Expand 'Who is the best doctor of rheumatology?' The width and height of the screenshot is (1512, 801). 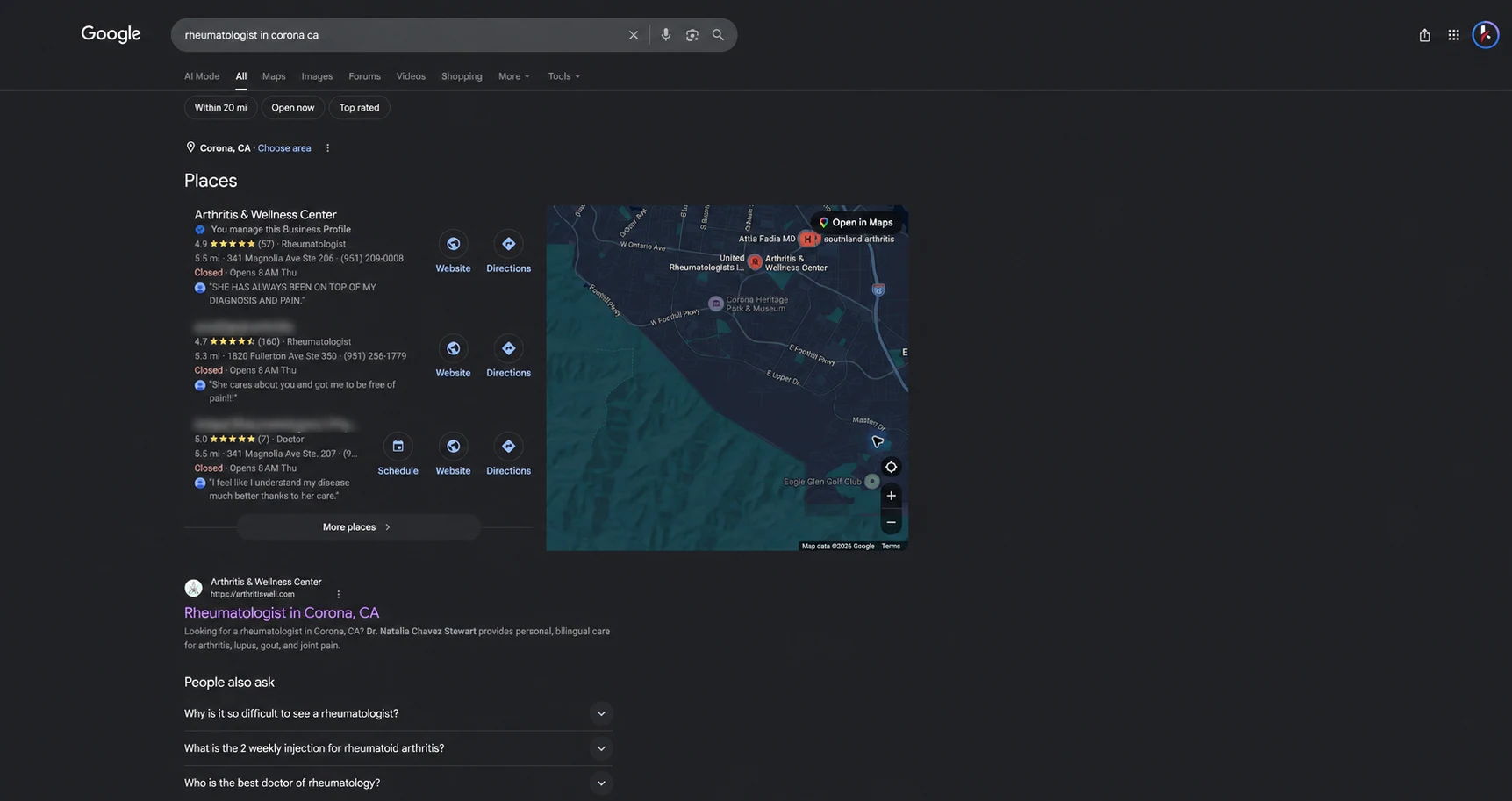398,783
